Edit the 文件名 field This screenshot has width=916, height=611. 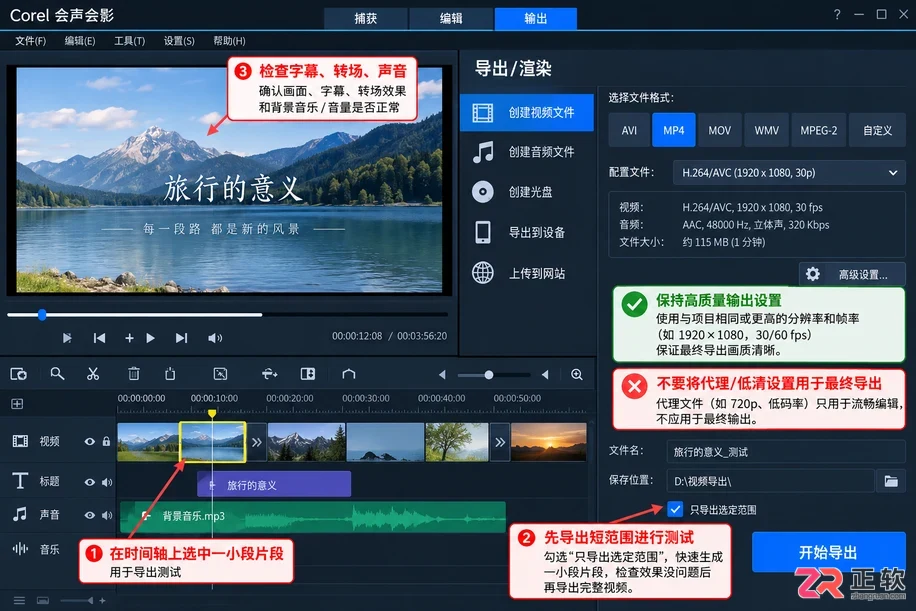click(x=786, y=452)
